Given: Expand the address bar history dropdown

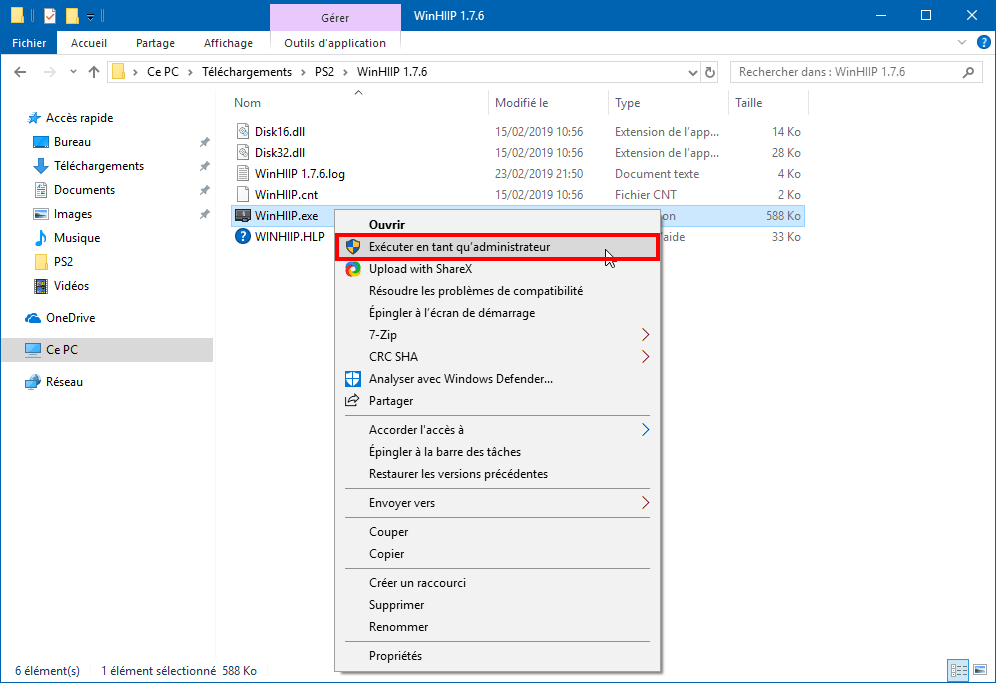Looking at the screenshot, I should click(692, 72).
